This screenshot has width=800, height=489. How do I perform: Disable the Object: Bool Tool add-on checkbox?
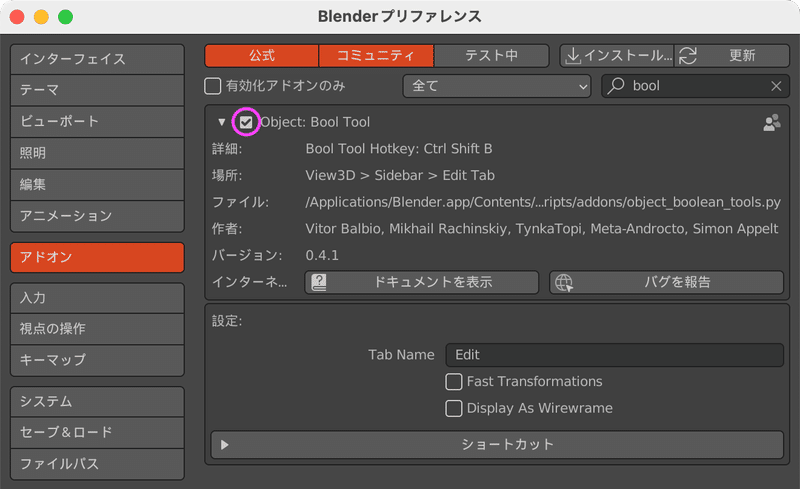point(246,122)
